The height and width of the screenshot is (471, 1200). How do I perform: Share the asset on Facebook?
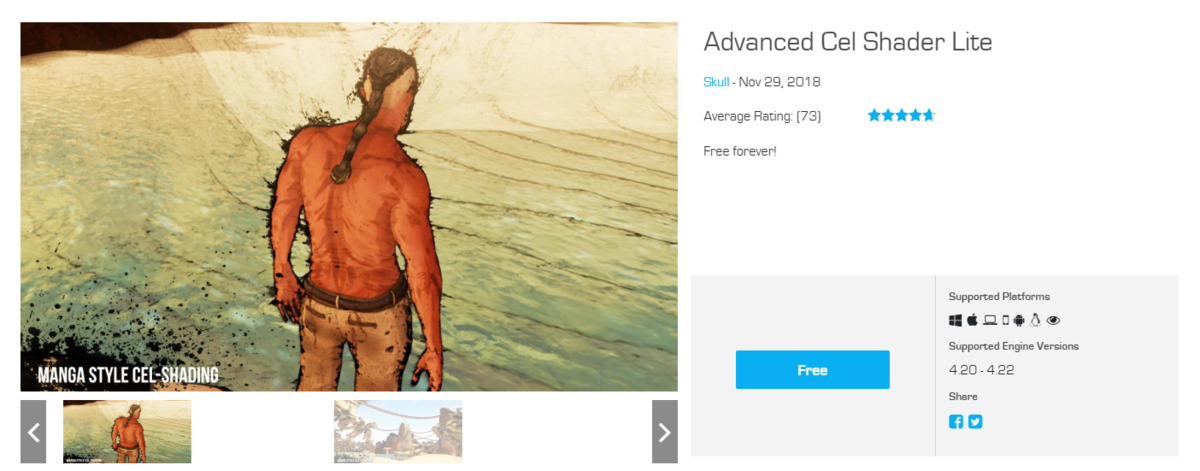coord(956,422)
